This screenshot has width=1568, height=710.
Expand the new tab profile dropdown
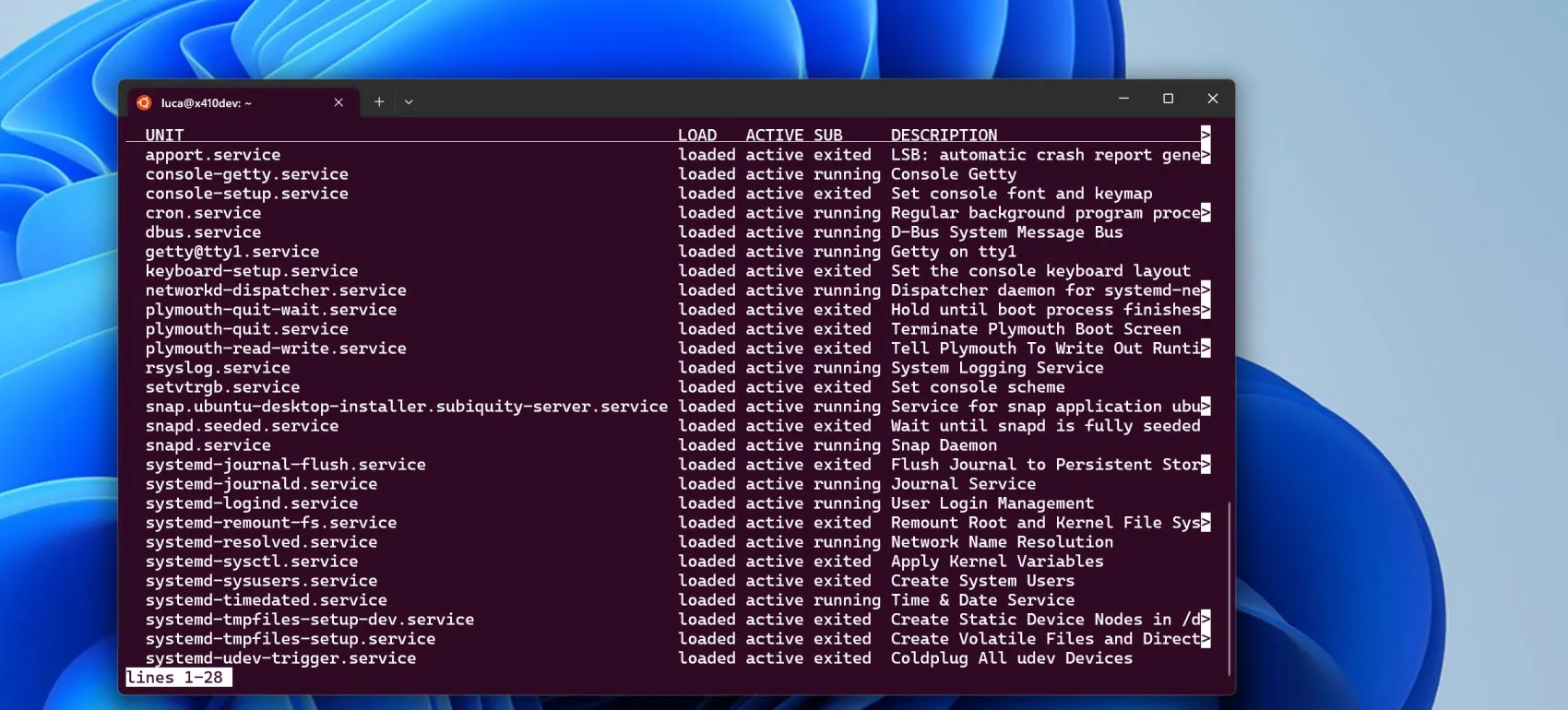(x=409, y=102)
